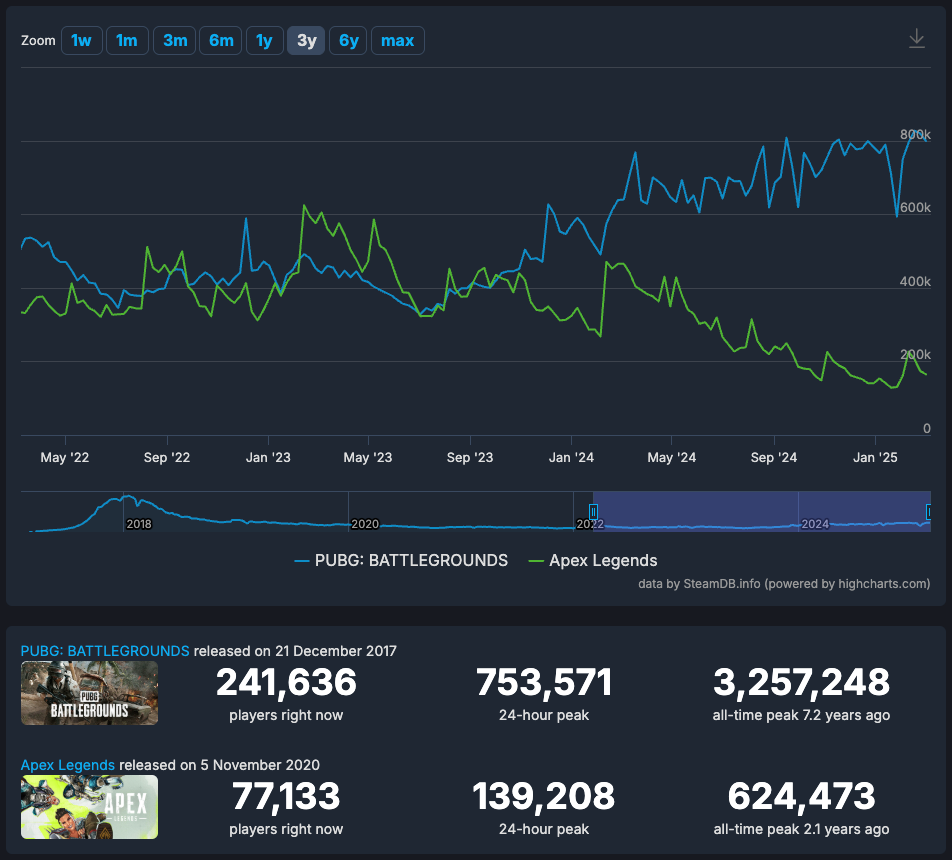Set chart zoom to 1y
This screenshot has height=860, width=952.
click(x=264, y=41)
